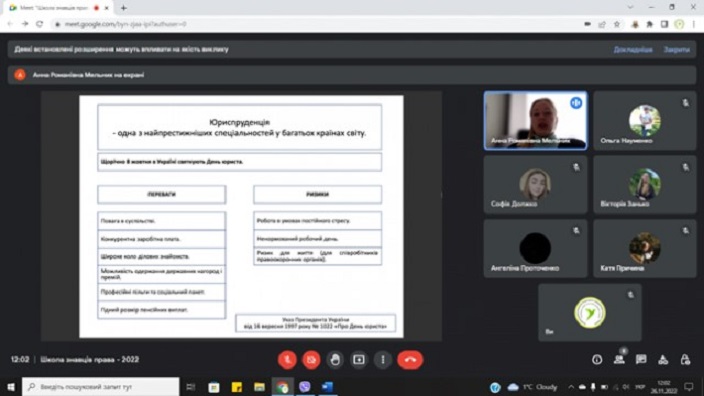
Task: Expand hidden system tray icons chevron
Action: (x=571, y=387)
